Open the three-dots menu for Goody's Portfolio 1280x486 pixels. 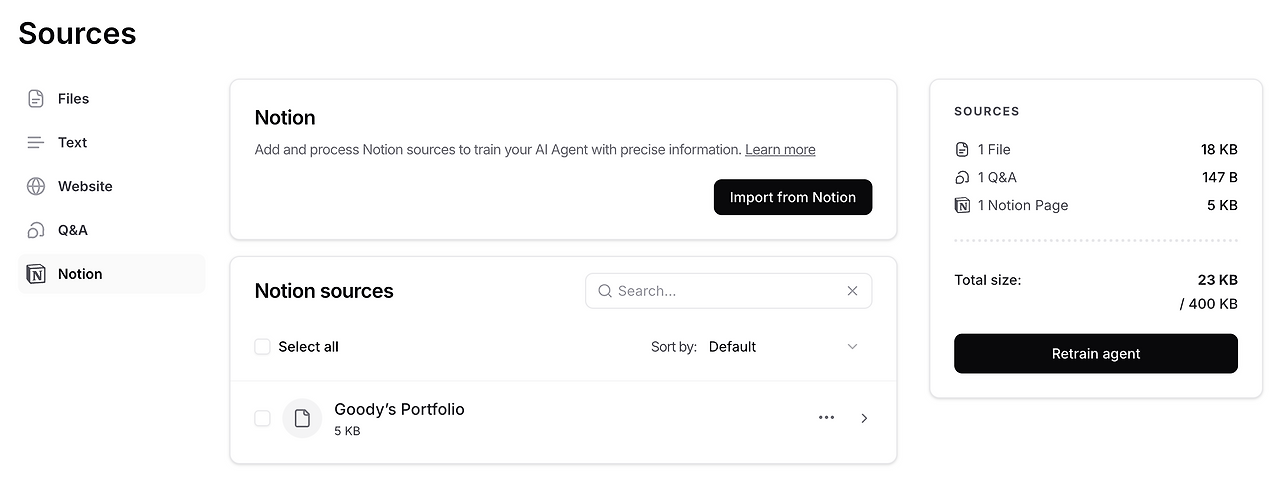pyautogui.click(x=826, y=418)
